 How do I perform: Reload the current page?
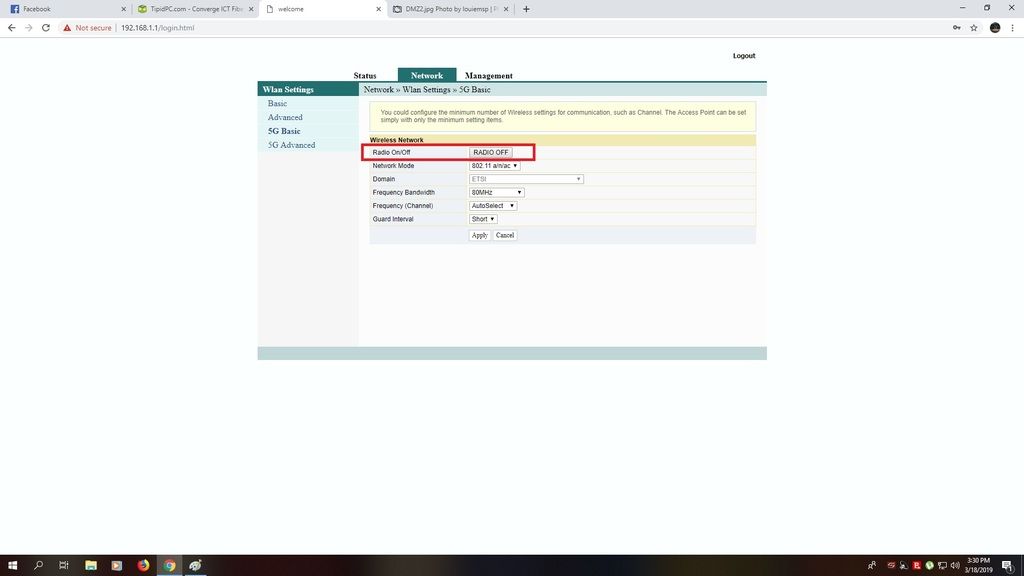click(45, 28)
